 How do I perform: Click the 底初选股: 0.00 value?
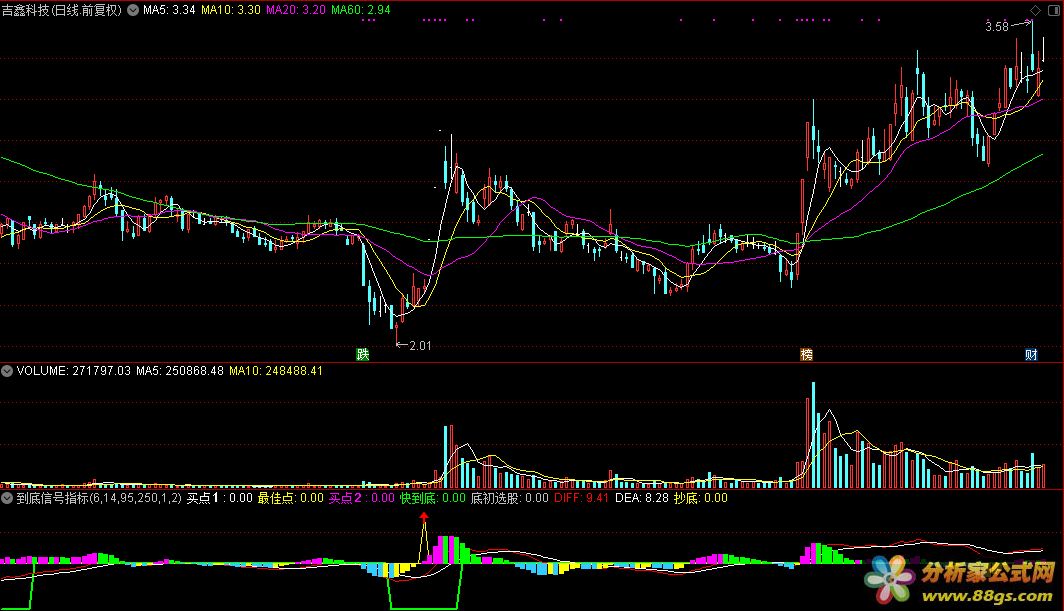pos(510,498)
